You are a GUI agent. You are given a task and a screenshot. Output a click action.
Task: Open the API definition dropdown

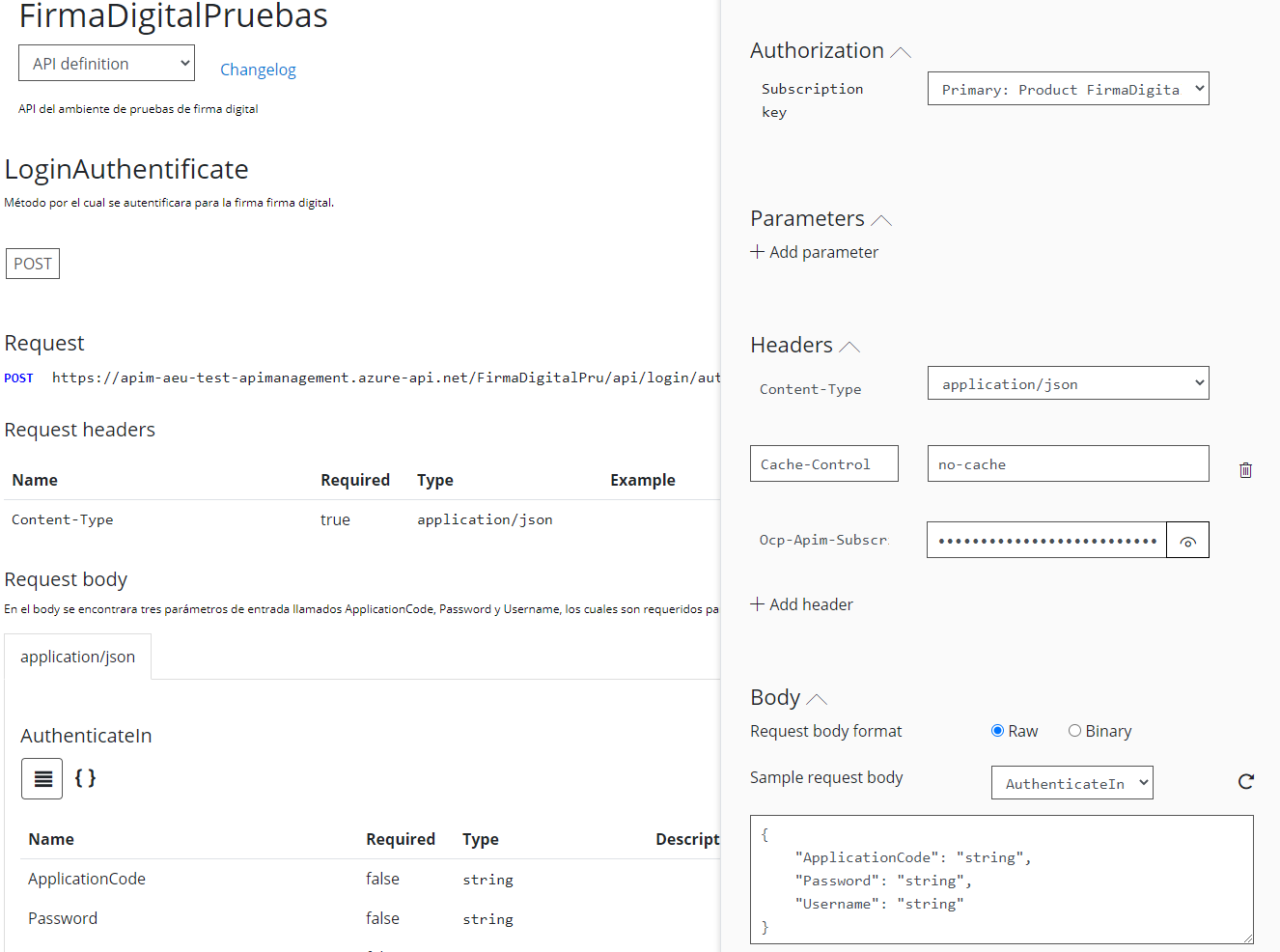[x=106, y=64]
